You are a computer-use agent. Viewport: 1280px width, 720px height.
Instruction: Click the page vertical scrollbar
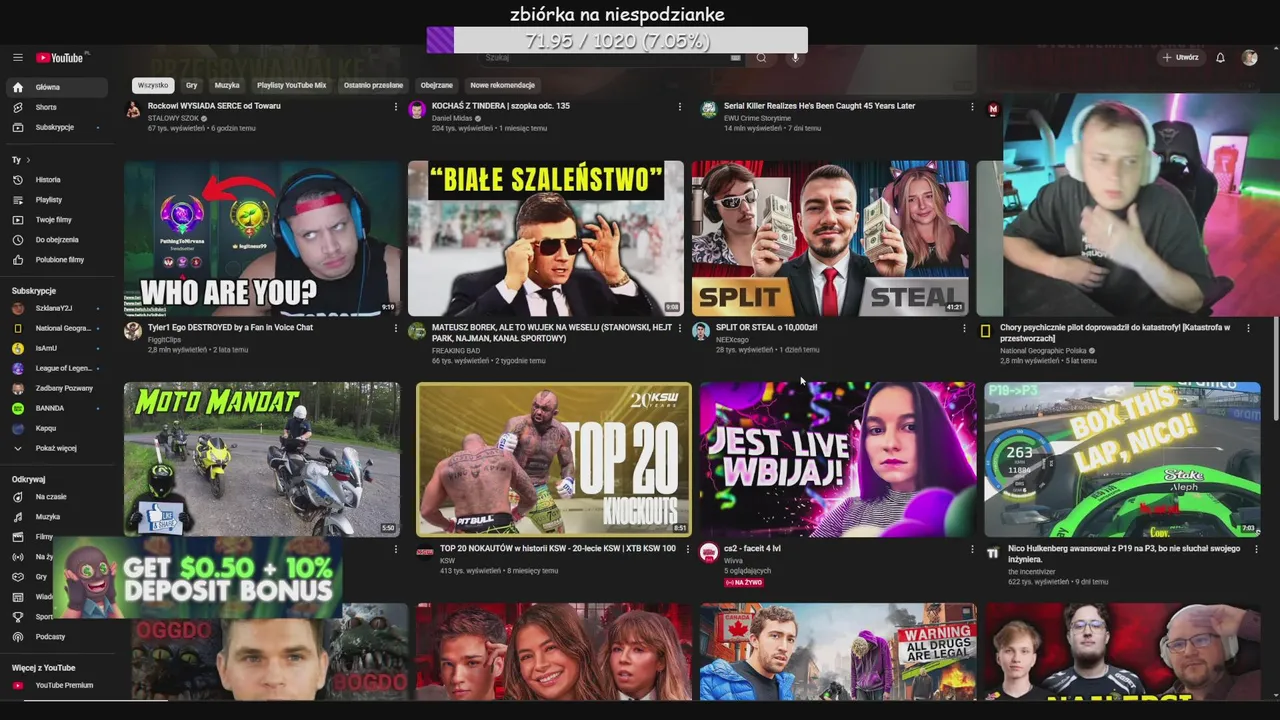pos(1275,370)
